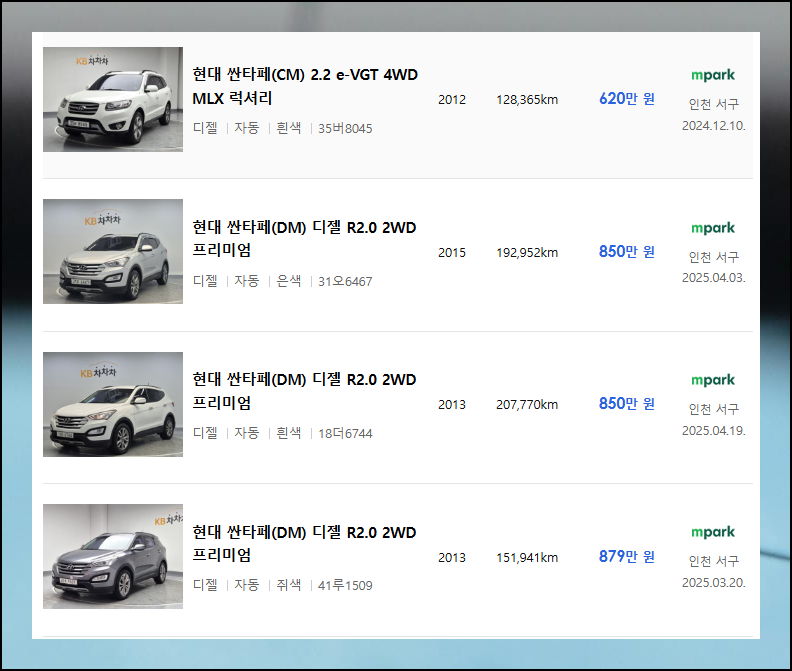
Task: Click the 620만 원 price
Action: (x=627, y=99)
